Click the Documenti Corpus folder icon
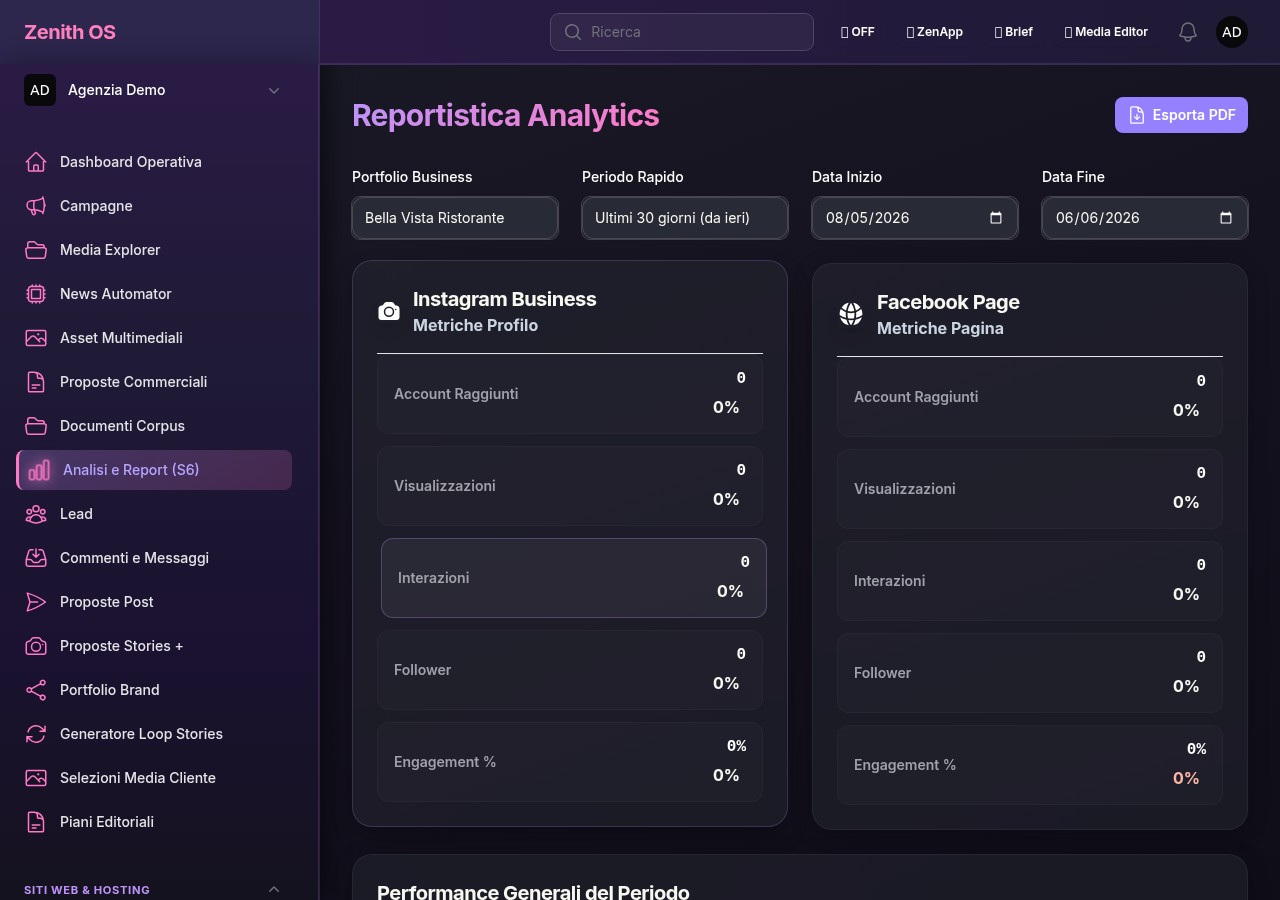 pos(36,426)
